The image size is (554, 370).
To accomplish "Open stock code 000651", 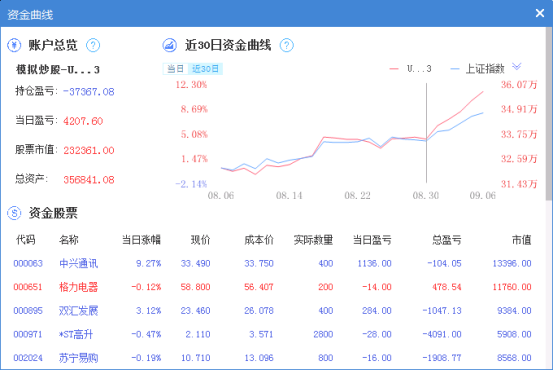I will (x=28, y=287).
